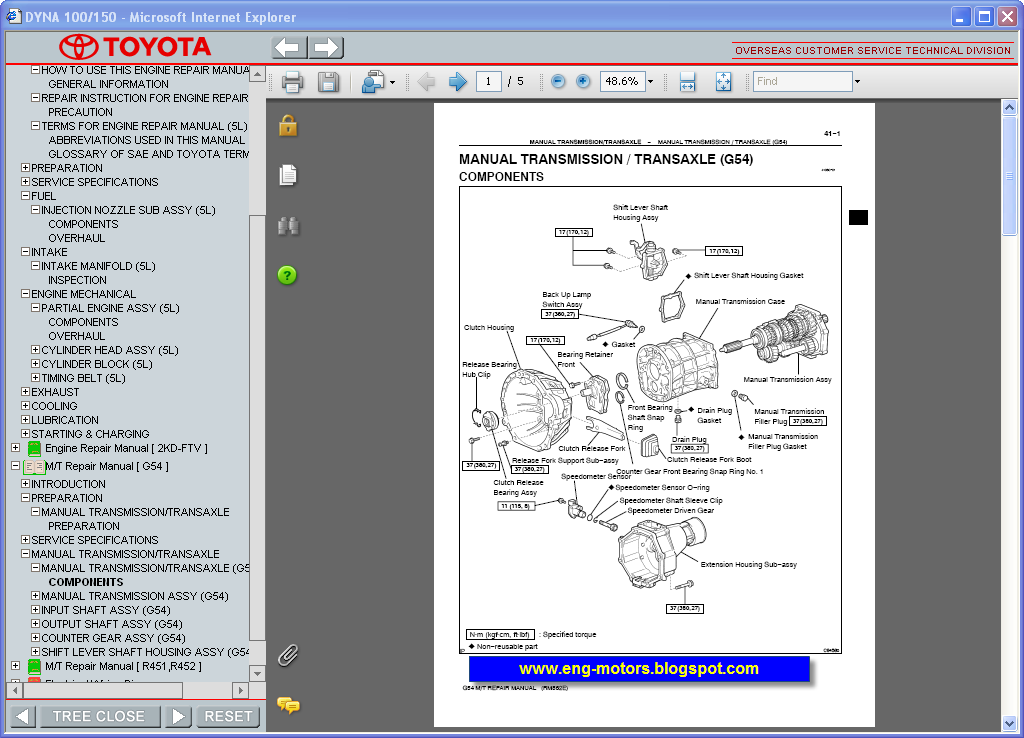Image resolution: width=1024 pixels, height=738 pixels.
Task: Expand CYLINDER BLOCK (5L) node
Action: click(35, 364)
